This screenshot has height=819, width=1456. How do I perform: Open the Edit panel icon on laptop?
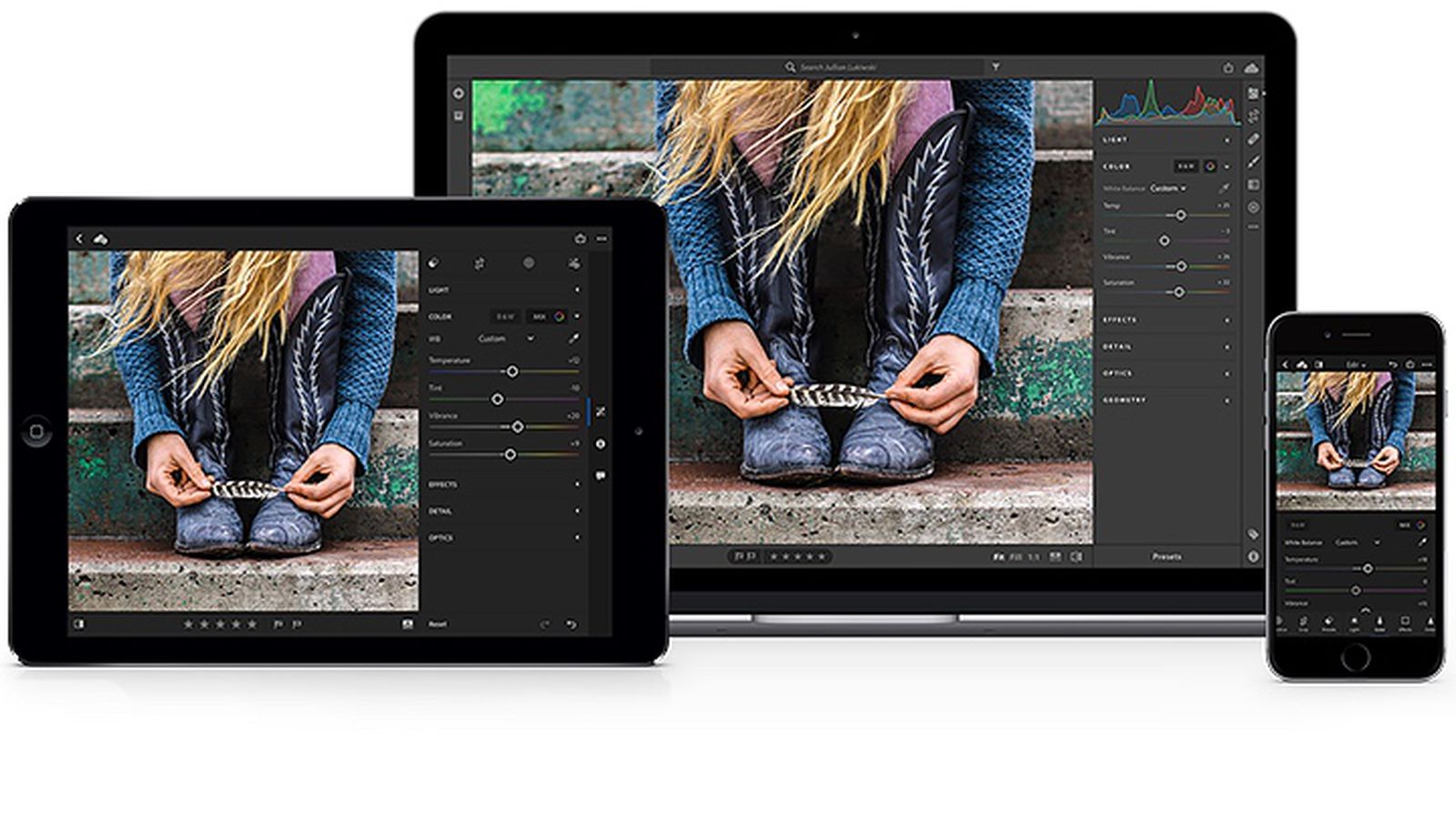[x=1253, y=94]
